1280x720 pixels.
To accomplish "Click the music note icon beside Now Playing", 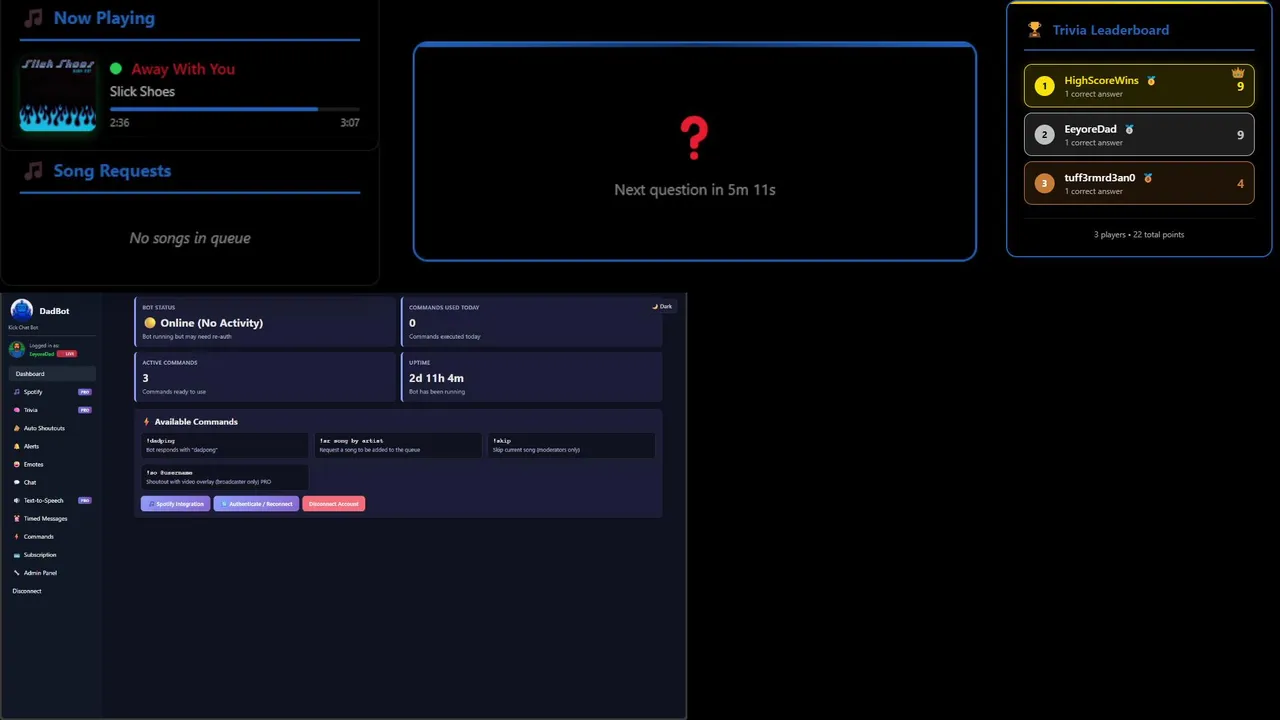I will pyautogui.click(x=34, y=18).
